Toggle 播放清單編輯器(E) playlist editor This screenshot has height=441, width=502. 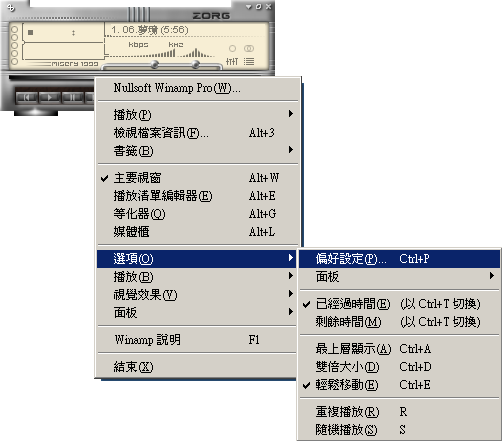click(x=198, y=196)
